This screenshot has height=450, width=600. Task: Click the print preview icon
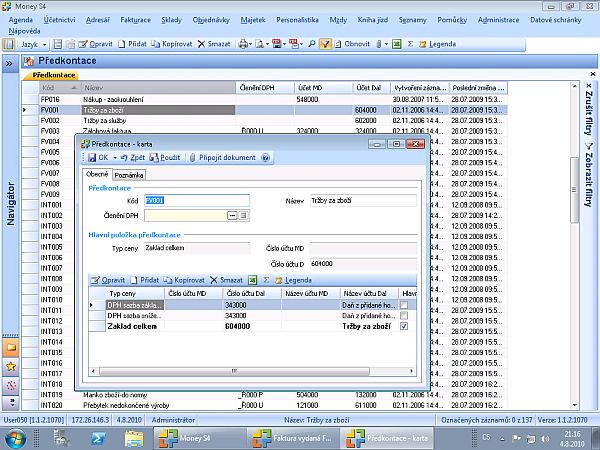[x=259, y=44]
